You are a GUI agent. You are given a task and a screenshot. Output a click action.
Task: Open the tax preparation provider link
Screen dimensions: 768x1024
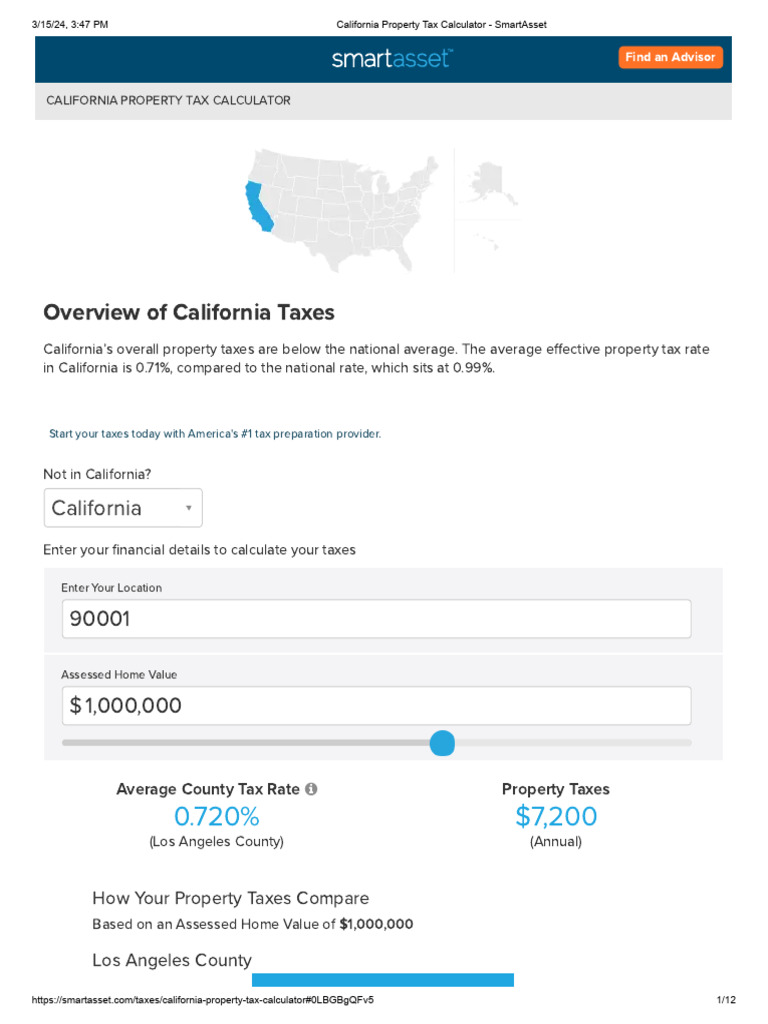coord(215,434)
